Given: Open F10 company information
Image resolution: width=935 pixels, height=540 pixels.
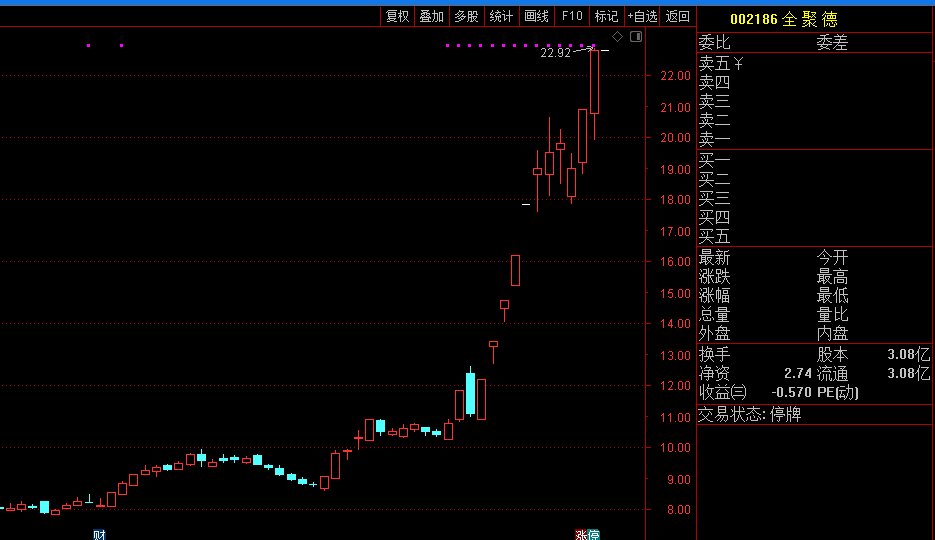Looking at the screenshot, I should coord(572,17).
